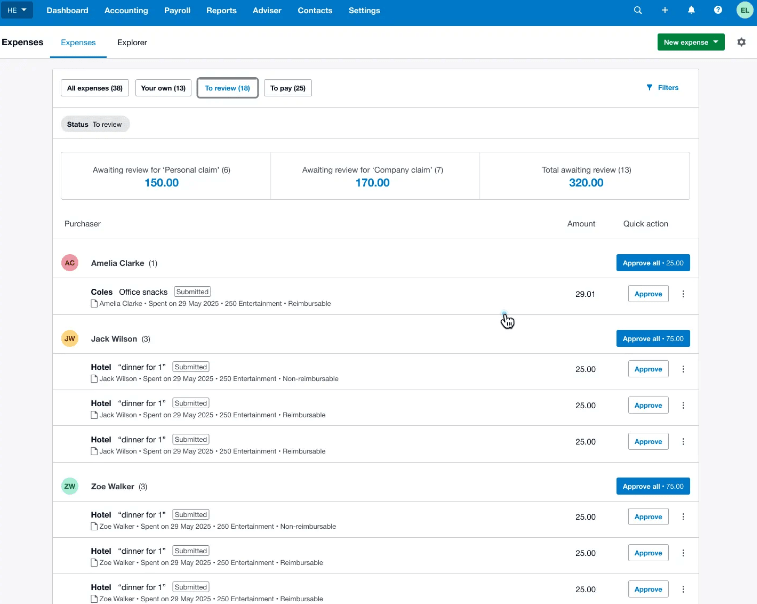Viewport: 757px width, 604px height.
Task: Open the EL user avatar menu
Action: tap(744, 10)
